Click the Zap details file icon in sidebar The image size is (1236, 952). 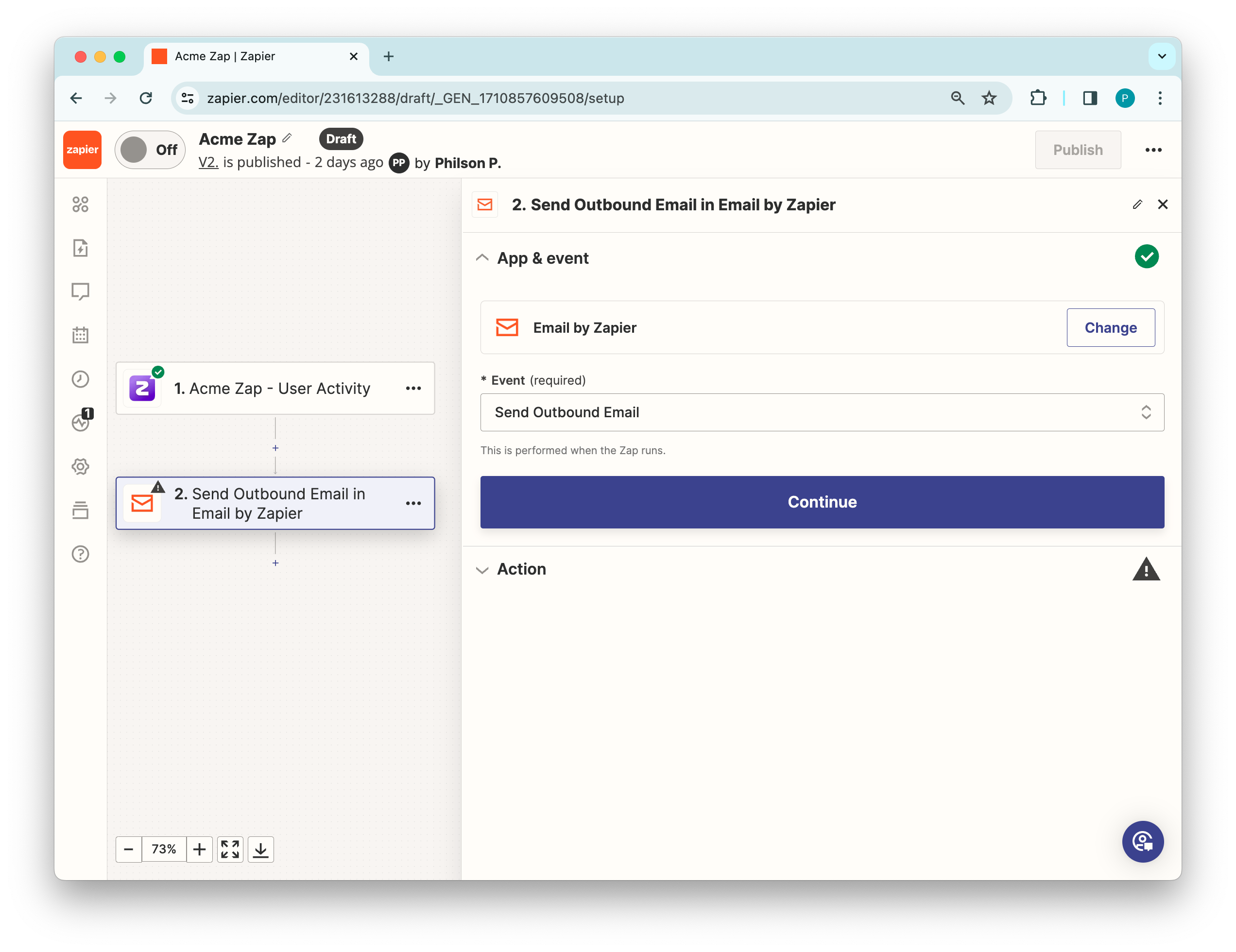tap(80, 248)
